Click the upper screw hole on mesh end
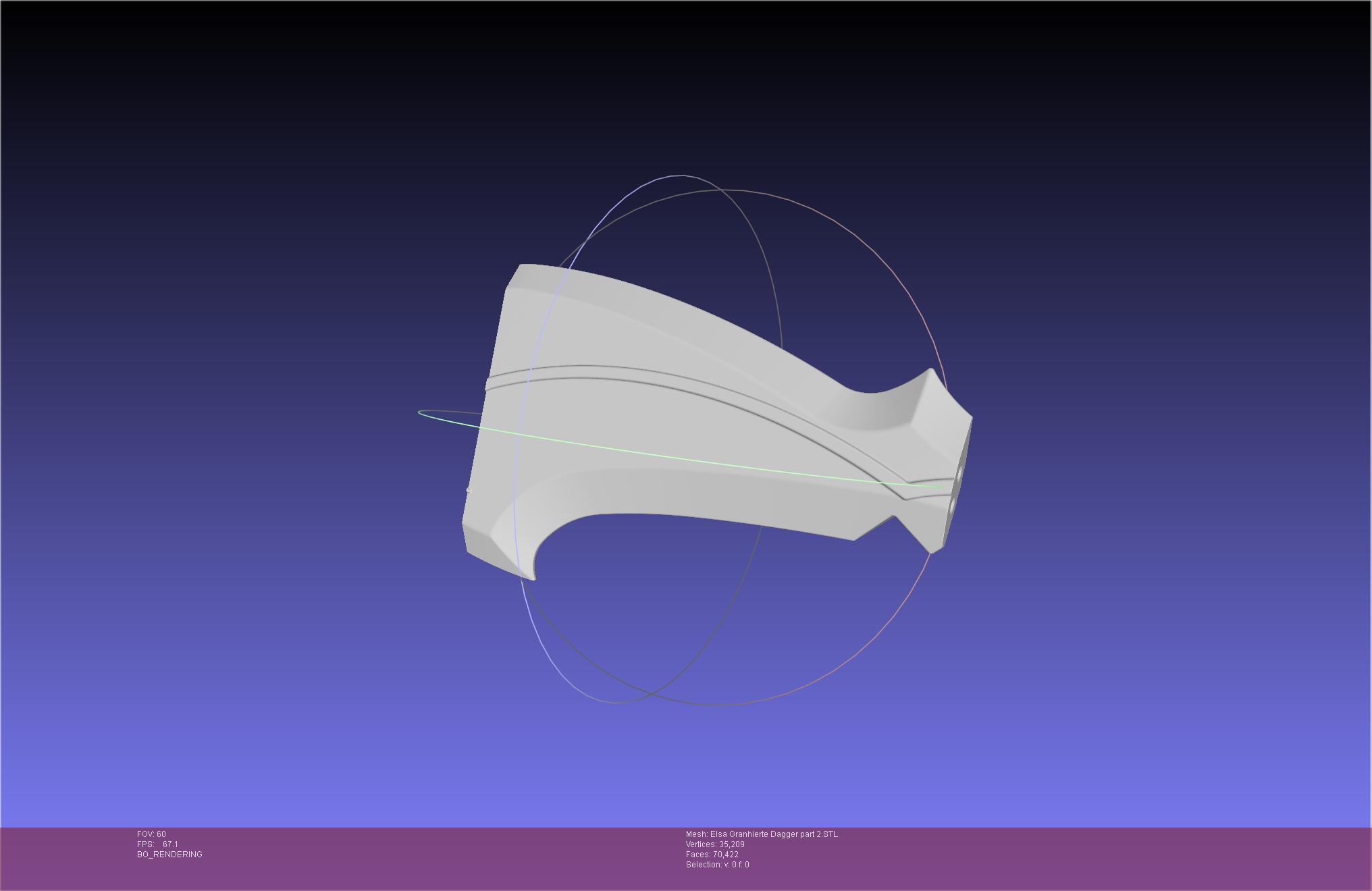The width and height of the screenshot is (1372, 891). 959,474
